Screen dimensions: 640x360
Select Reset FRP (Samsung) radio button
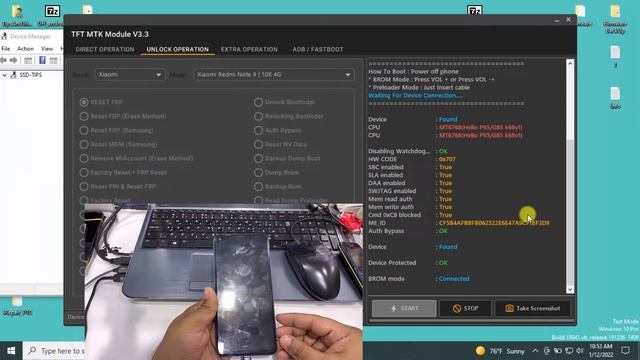(84, 130)
